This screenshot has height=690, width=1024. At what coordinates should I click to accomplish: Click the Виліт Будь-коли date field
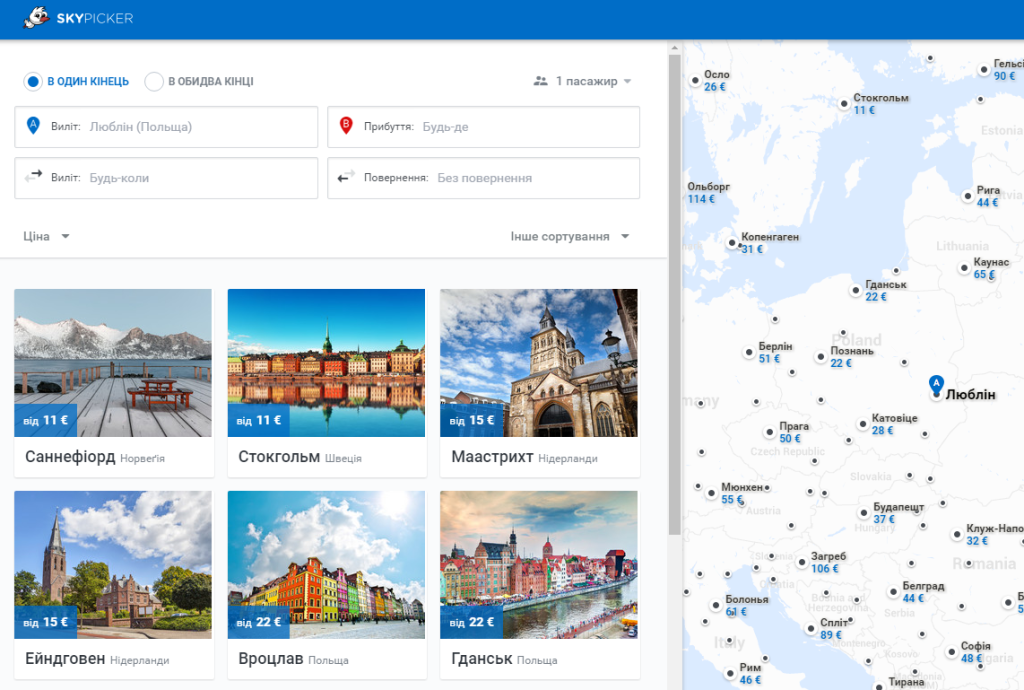click(x=166, y=178)
